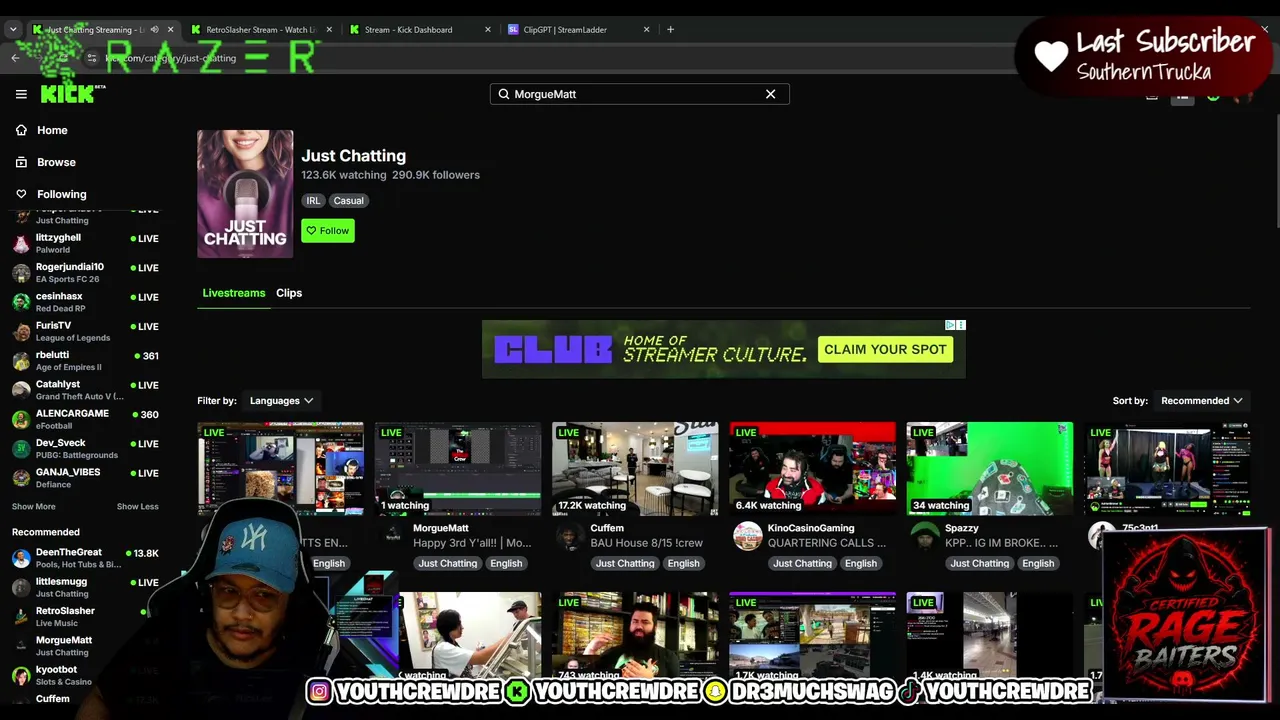Switch to the RetroSlasher Stream browser tab

(x=260, y=30)
